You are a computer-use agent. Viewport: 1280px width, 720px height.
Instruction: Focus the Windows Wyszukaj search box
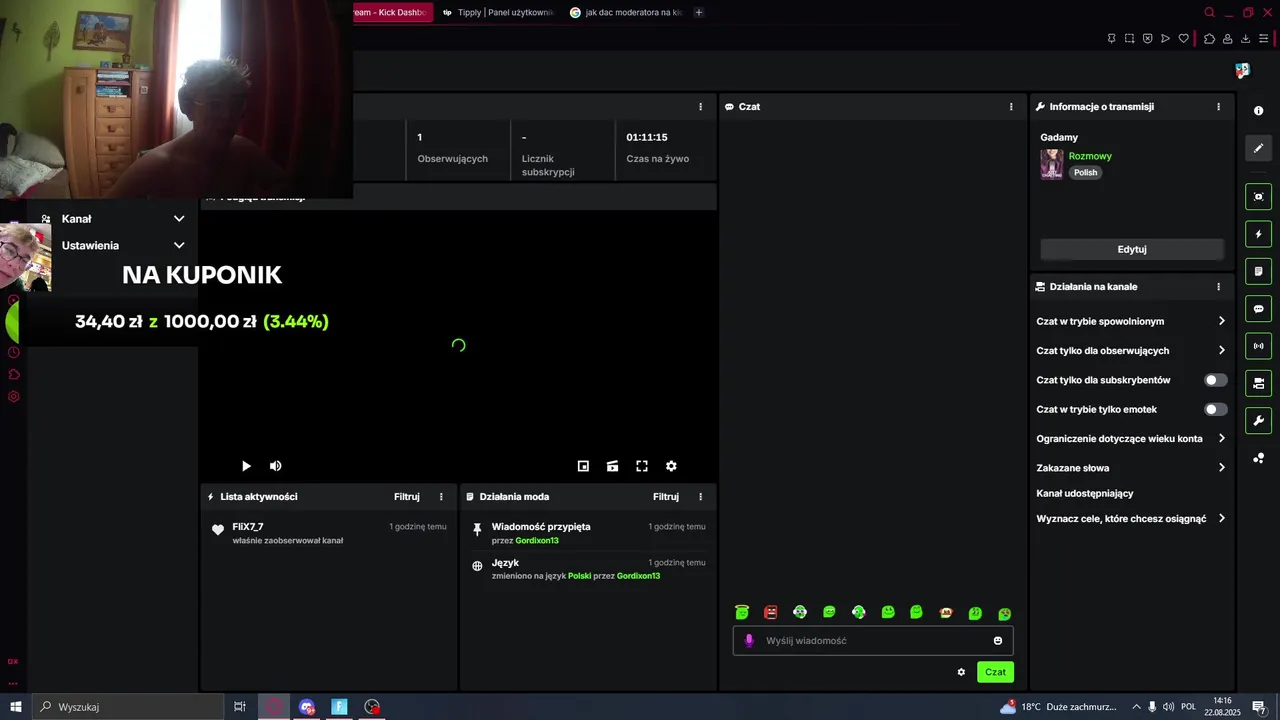pyautogui.click(x=128, y=707)
